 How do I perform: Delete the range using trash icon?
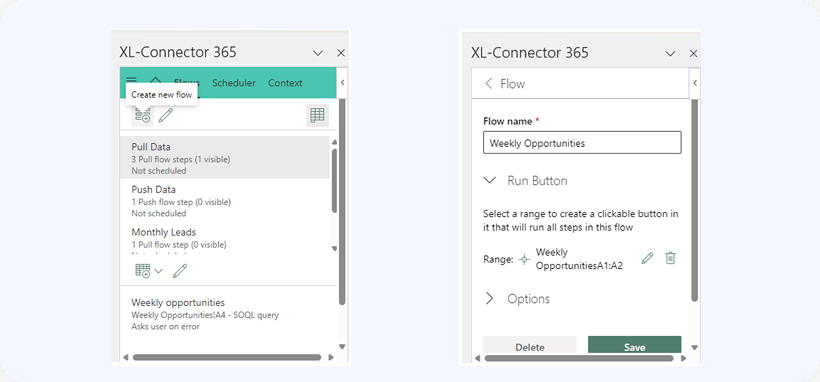tap(670, 258)
